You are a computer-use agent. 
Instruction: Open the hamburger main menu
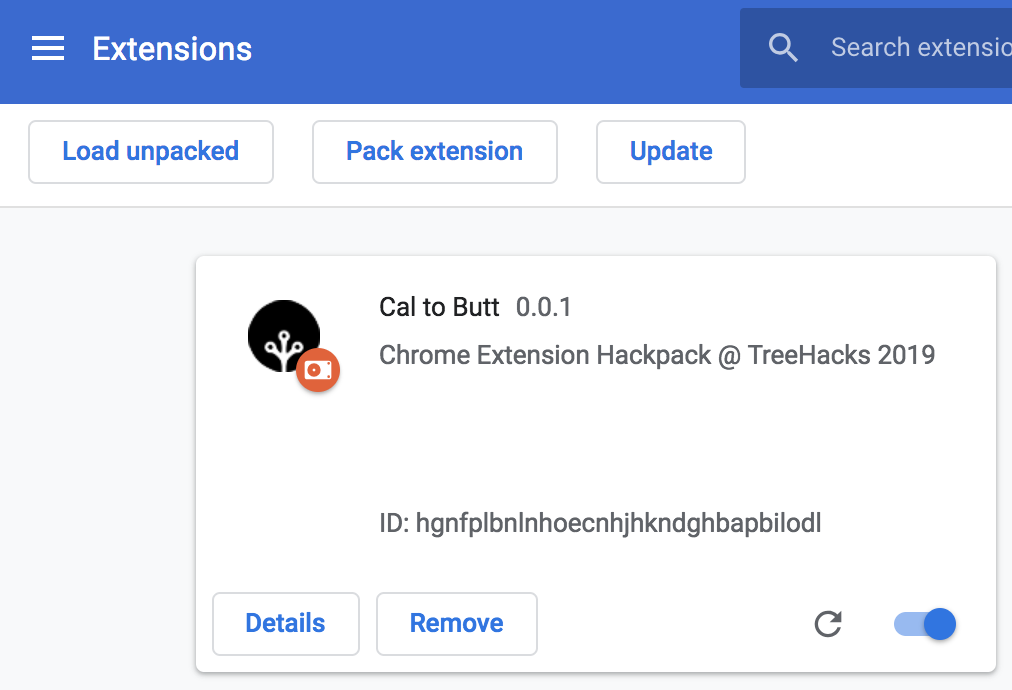(48, 48)
